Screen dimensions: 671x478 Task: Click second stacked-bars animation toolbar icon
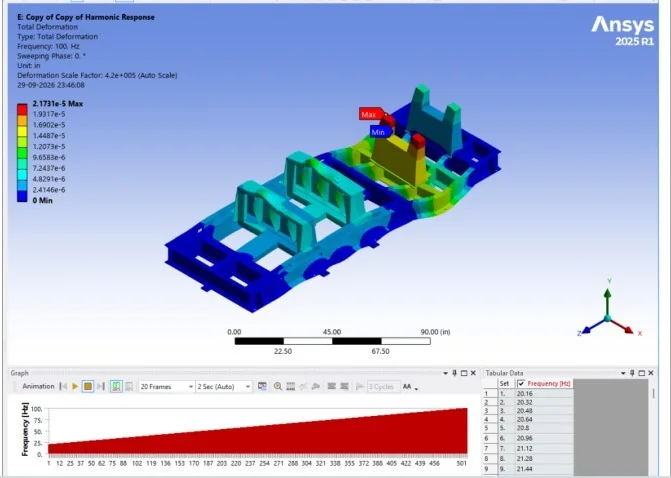pos(344,386)
